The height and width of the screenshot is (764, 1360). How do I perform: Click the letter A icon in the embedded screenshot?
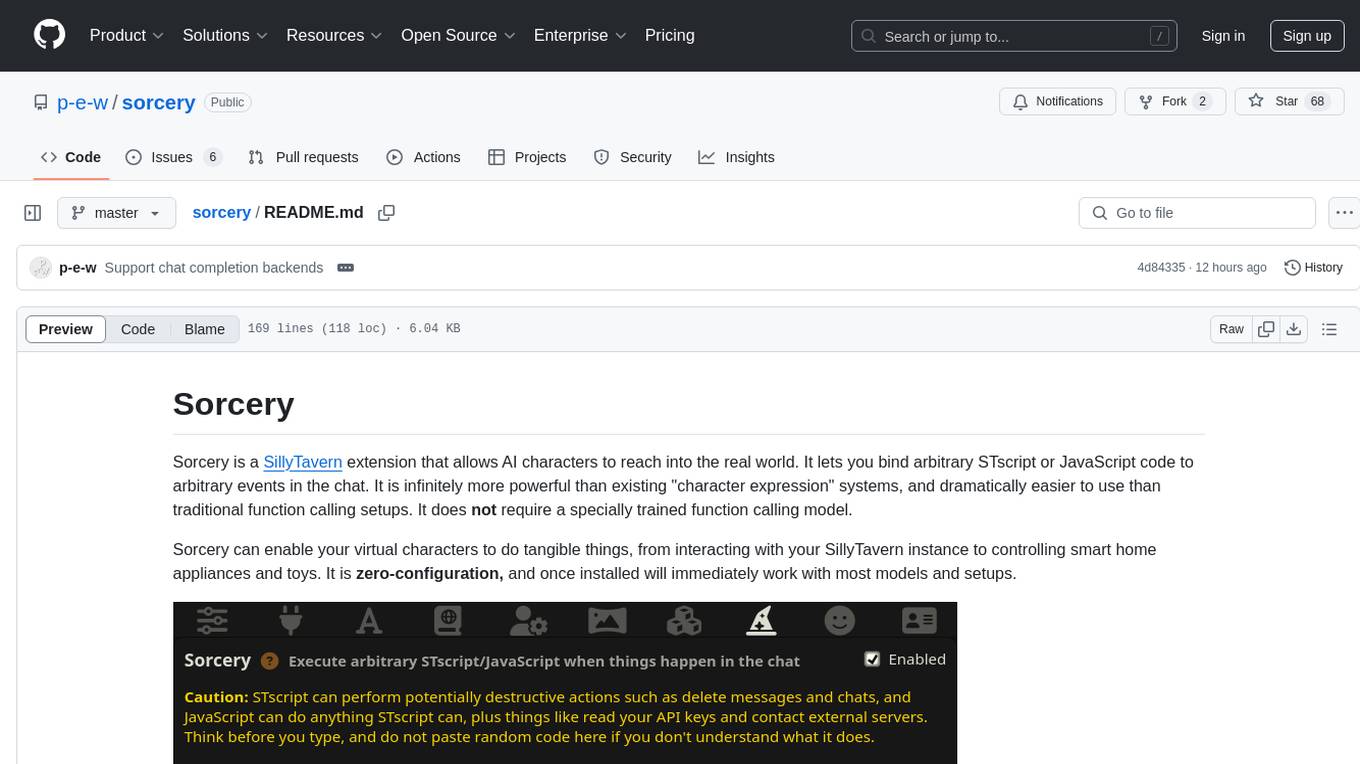pyautogui.click(x=369, y=621)
